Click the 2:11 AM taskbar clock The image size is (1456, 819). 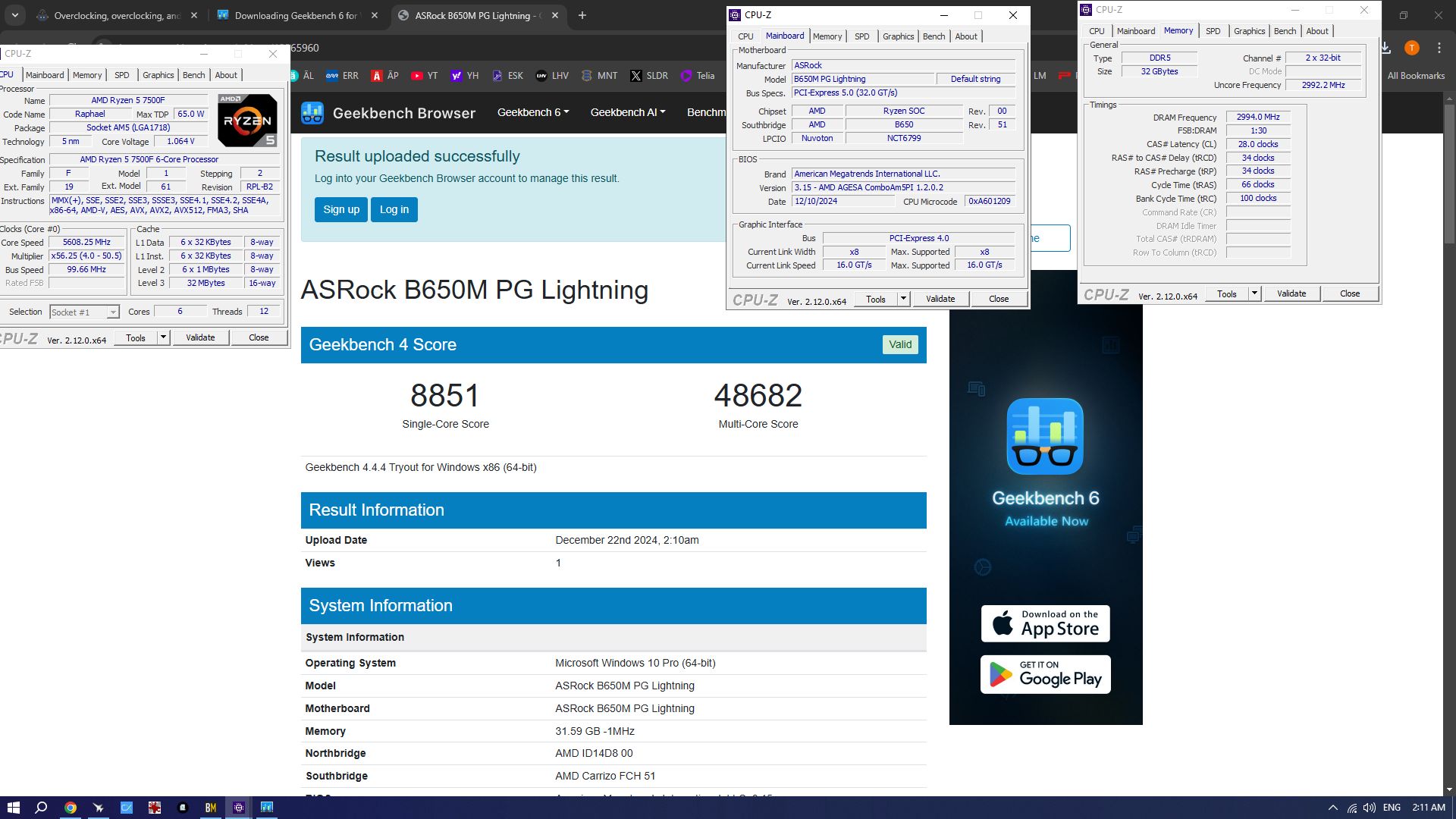coord(1429,808)
